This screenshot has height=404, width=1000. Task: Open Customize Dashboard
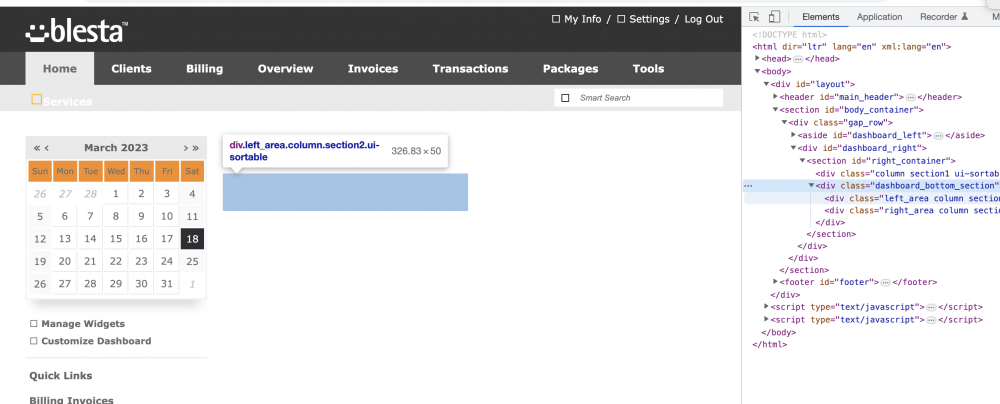pos(96,341)
